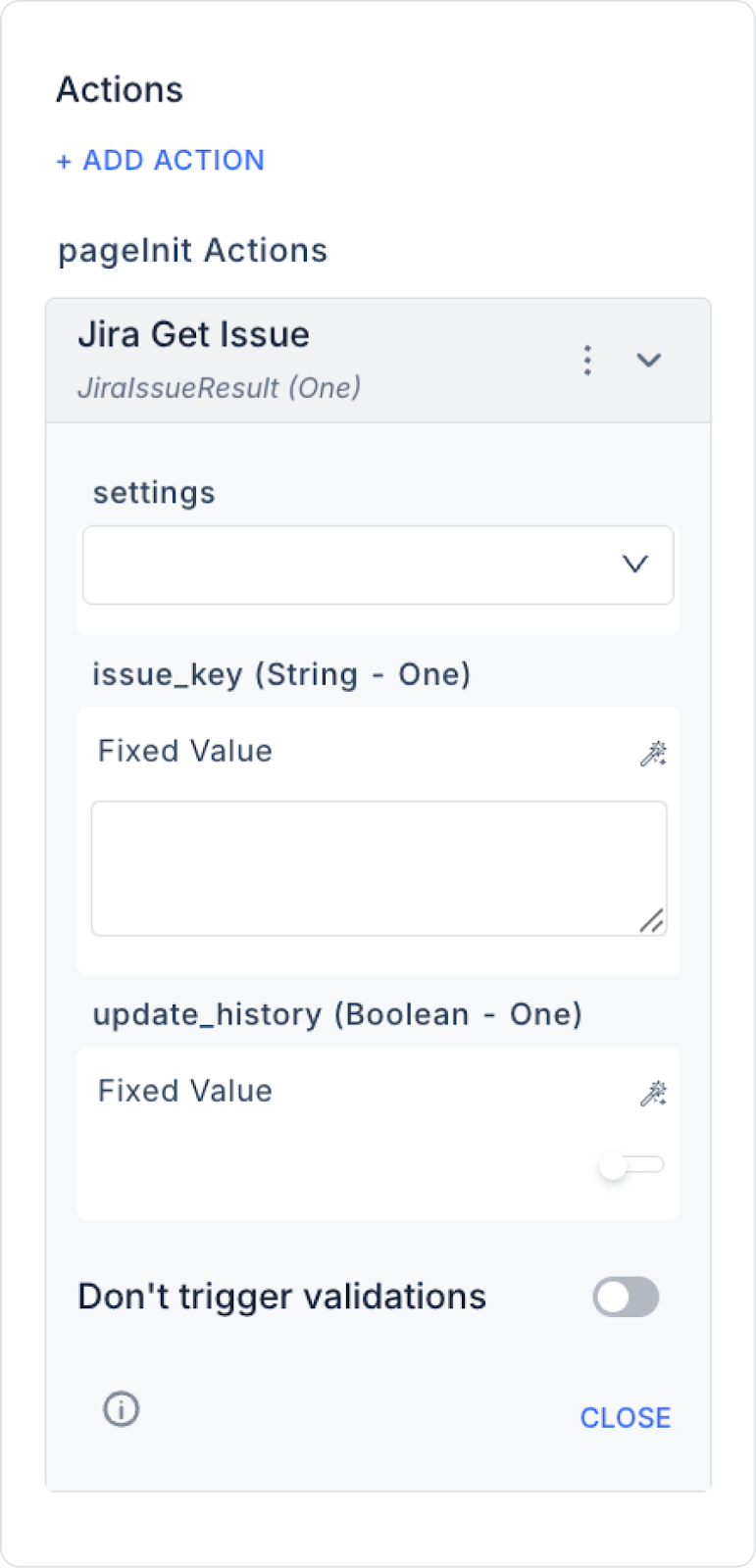The width and height of the screenshot is (756, 1568).
Task: Click the resize handle of issue_key textarea
Action: pos(652,921)
